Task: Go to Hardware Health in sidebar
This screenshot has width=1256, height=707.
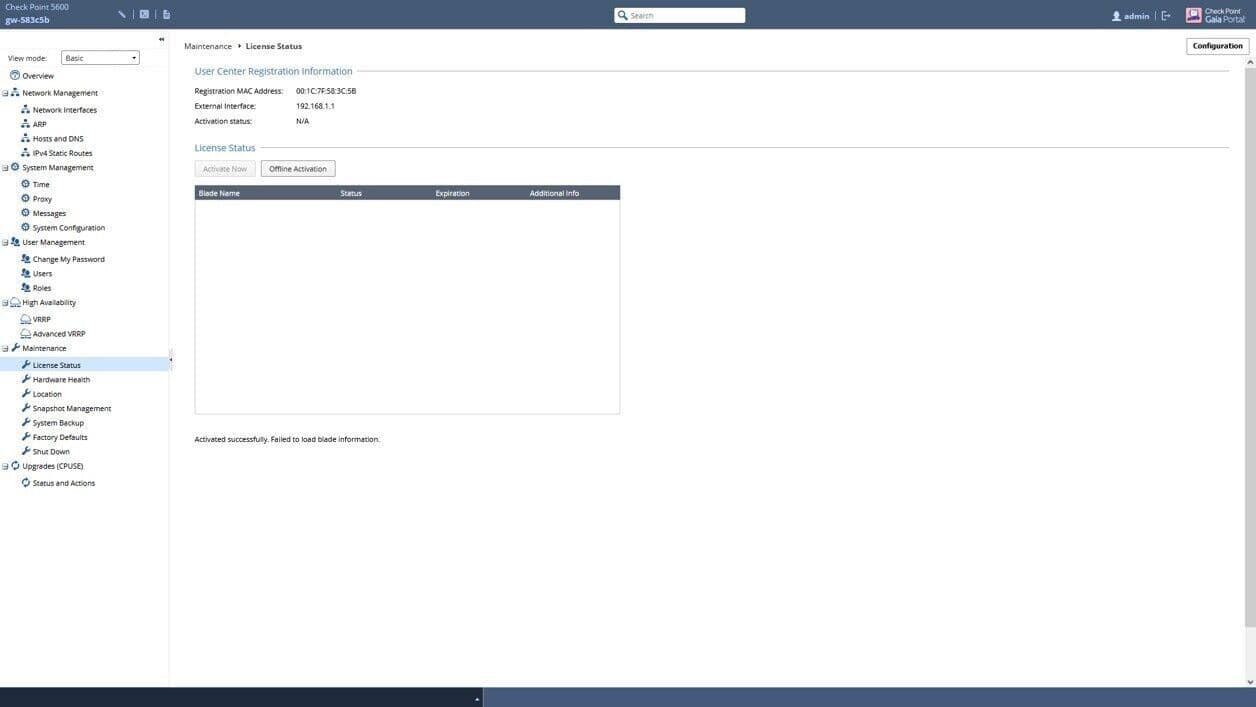Action: [61, 380]
